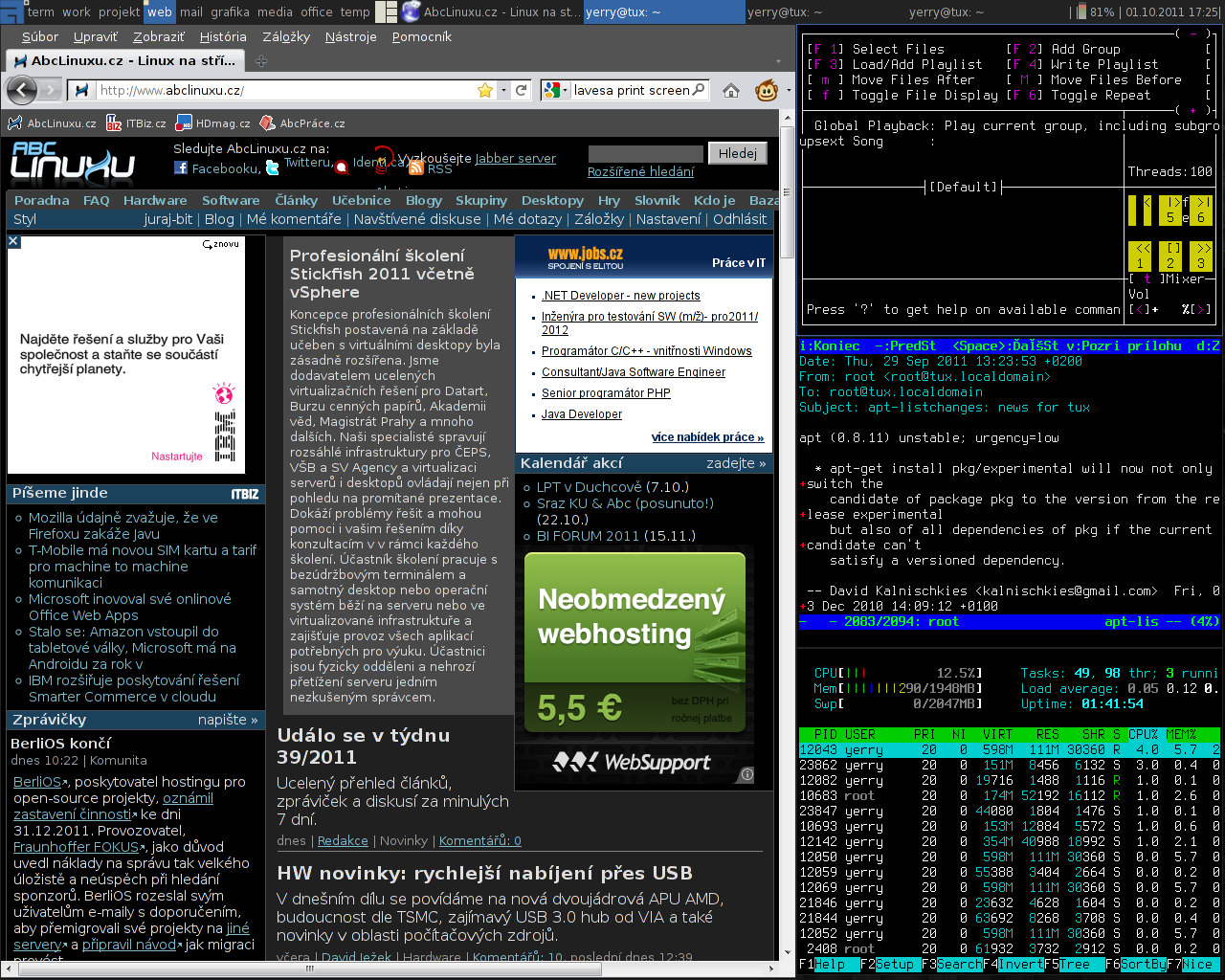This screenshot has width=1225, height=980.
Task: Open the Firefox home page icon
Action: [731, 90]
